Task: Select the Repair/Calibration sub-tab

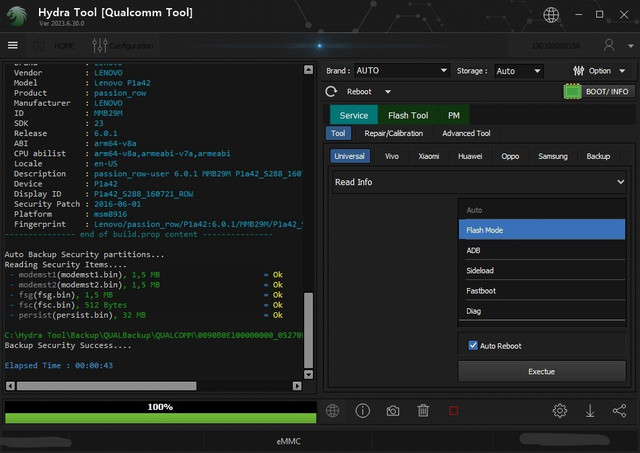Action: [393, 133]
